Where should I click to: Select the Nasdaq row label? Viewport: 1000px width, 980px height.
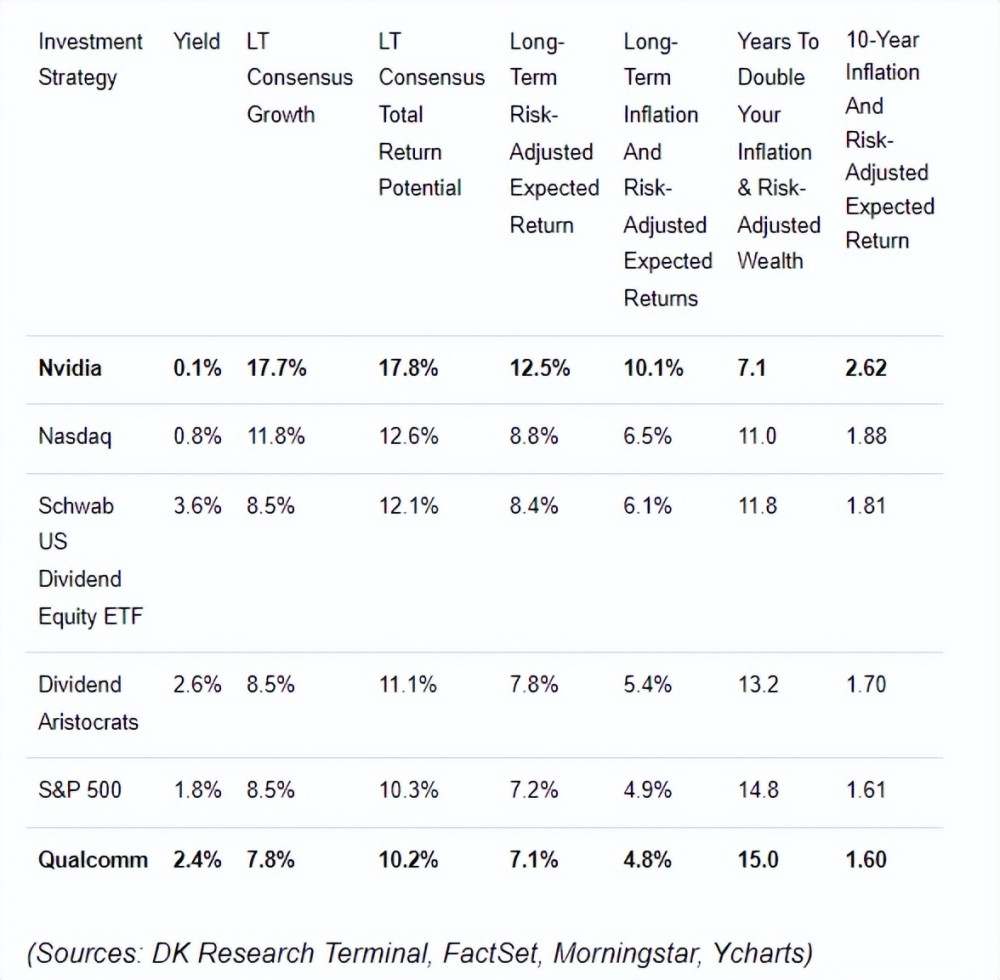(x=73, y=437)
